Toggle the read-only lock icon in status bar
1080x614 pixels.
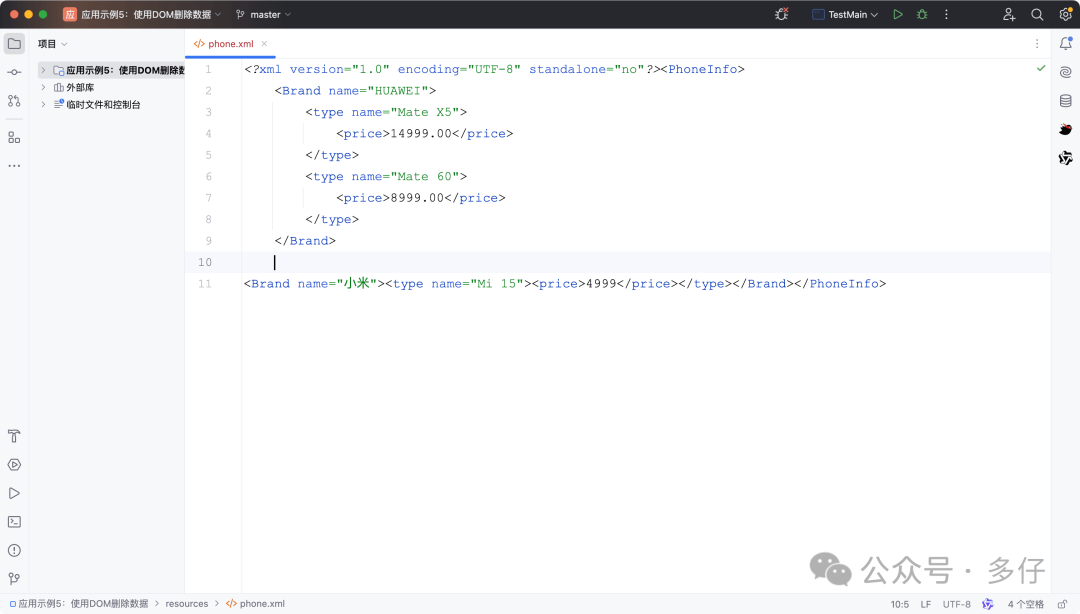tap(1063, 604)
